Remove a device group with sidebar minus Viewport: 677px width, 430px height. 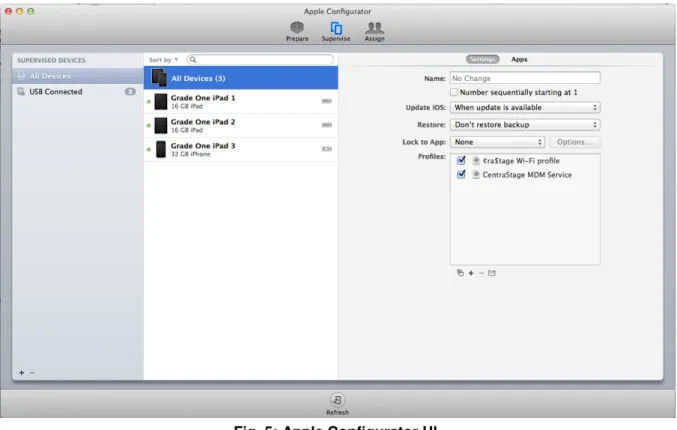(x=32, y=373)
